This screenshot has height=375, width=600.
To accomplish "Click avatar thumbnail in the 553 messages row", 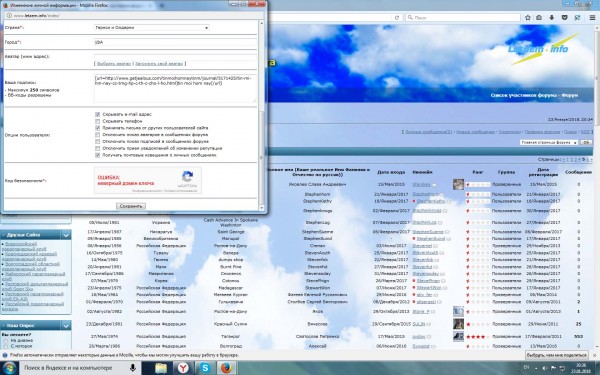I will (458, 336).
